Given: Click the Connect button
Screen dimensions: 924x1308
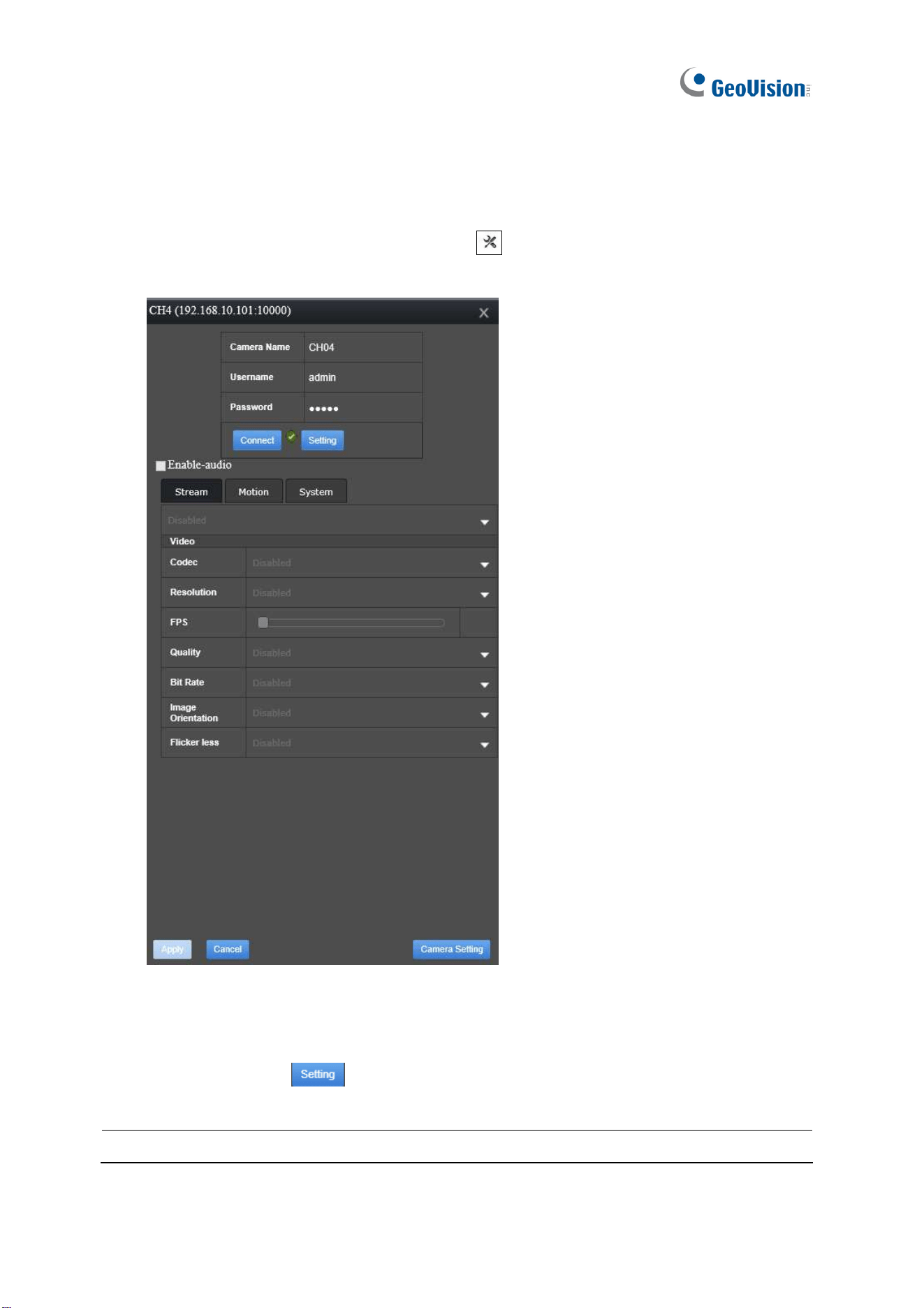Looking at the screenshot, I should (x=257, y=440).
